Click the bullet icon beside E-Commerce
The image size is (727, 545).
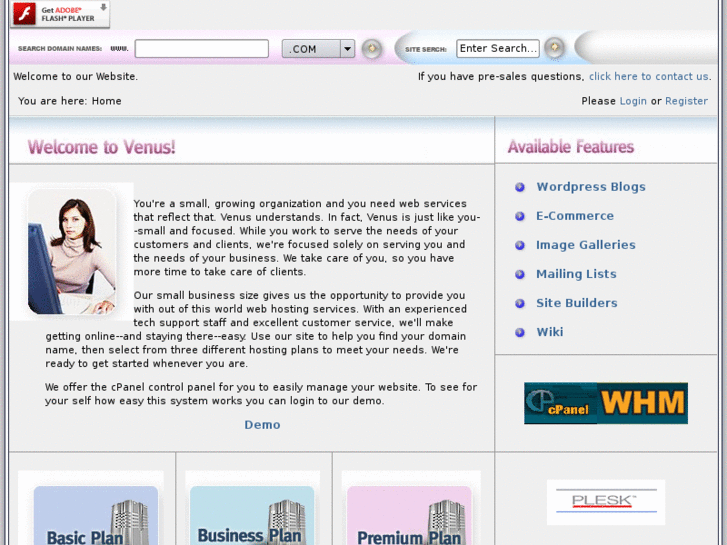click(520, 216)
